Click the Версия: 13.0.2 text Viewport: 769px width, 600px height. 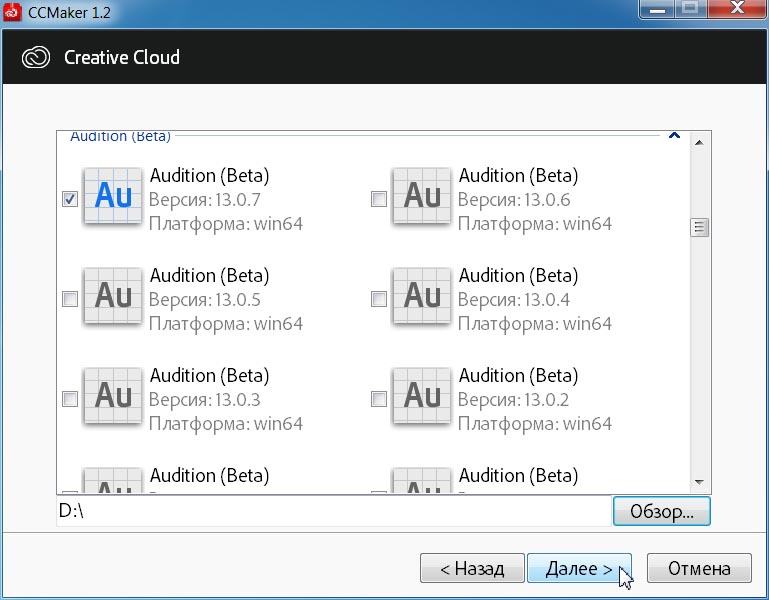point(513,400)
